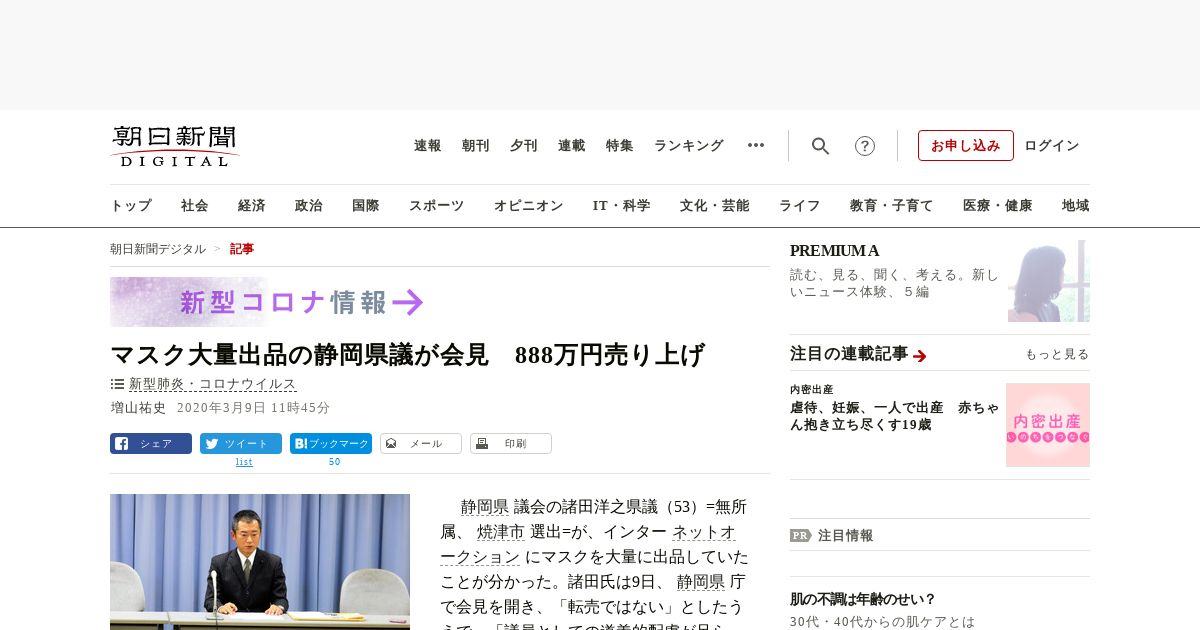The height and width of the screenshot is (630, 1200).
Task: Go to 経済 section tab
Action: (x=252, y=206)
